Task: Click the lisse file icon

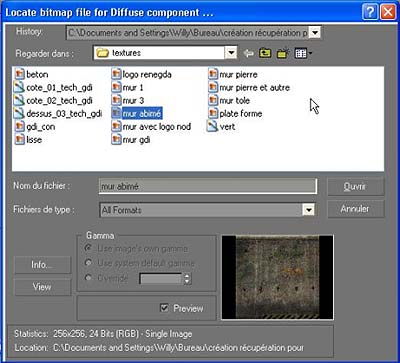Action: pyautogui.click(x=20, y=140)
